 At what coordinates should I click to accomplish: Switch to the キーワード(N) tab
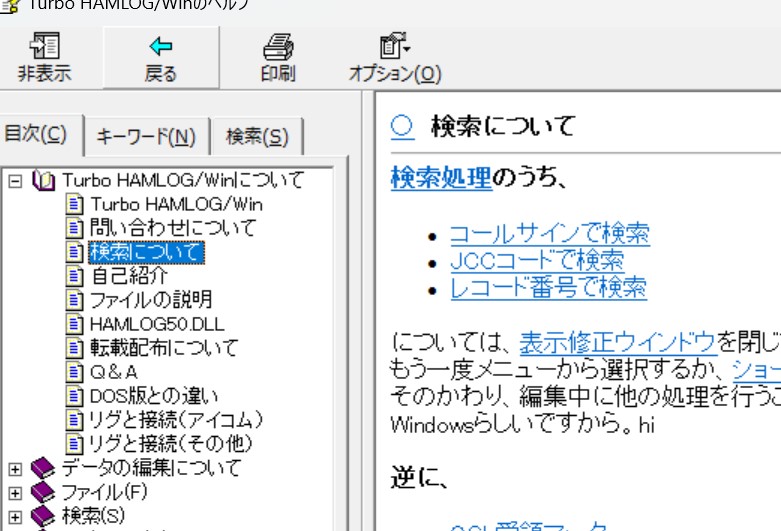[146, 137]
